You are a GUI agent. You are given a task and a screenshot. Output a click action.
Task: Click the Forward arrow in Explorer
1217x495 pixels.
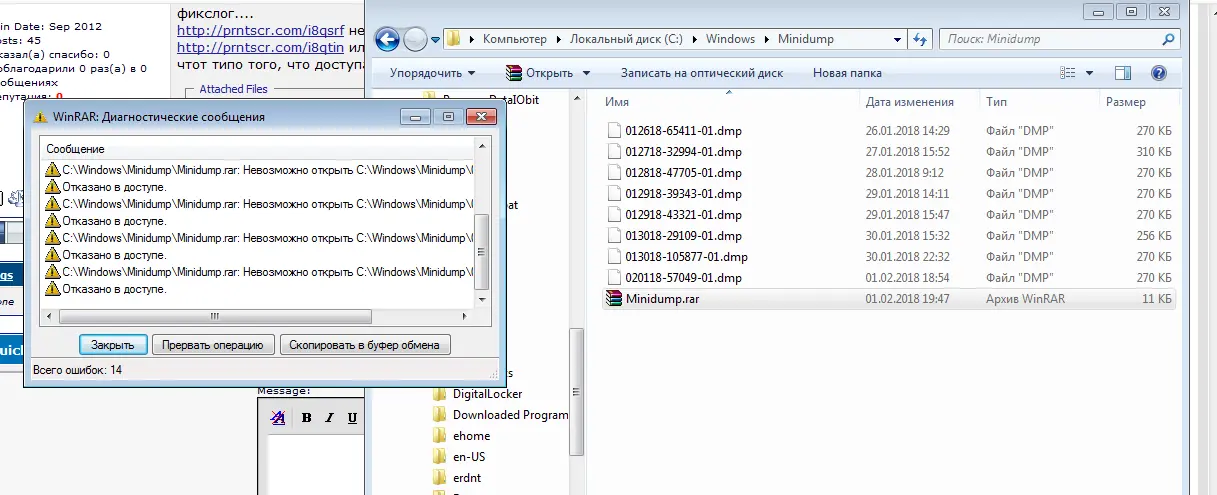click(415, 39)
